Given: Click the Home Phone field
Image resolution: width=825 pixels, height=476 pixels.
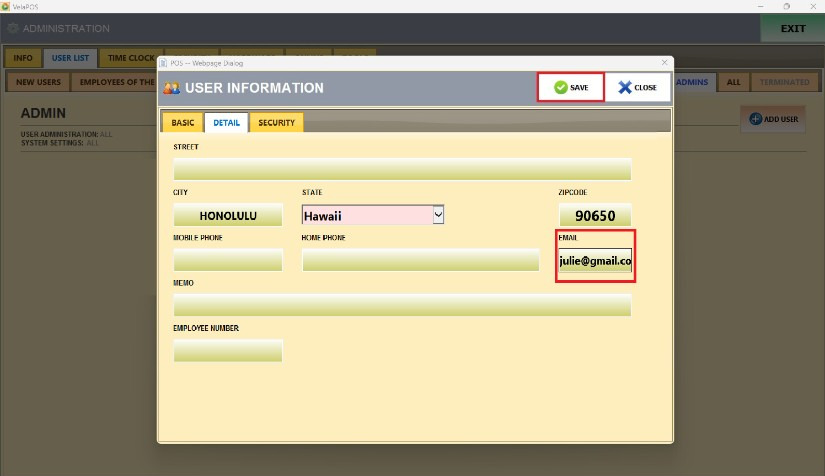Looking at the screenshot, I should (420, 260).
